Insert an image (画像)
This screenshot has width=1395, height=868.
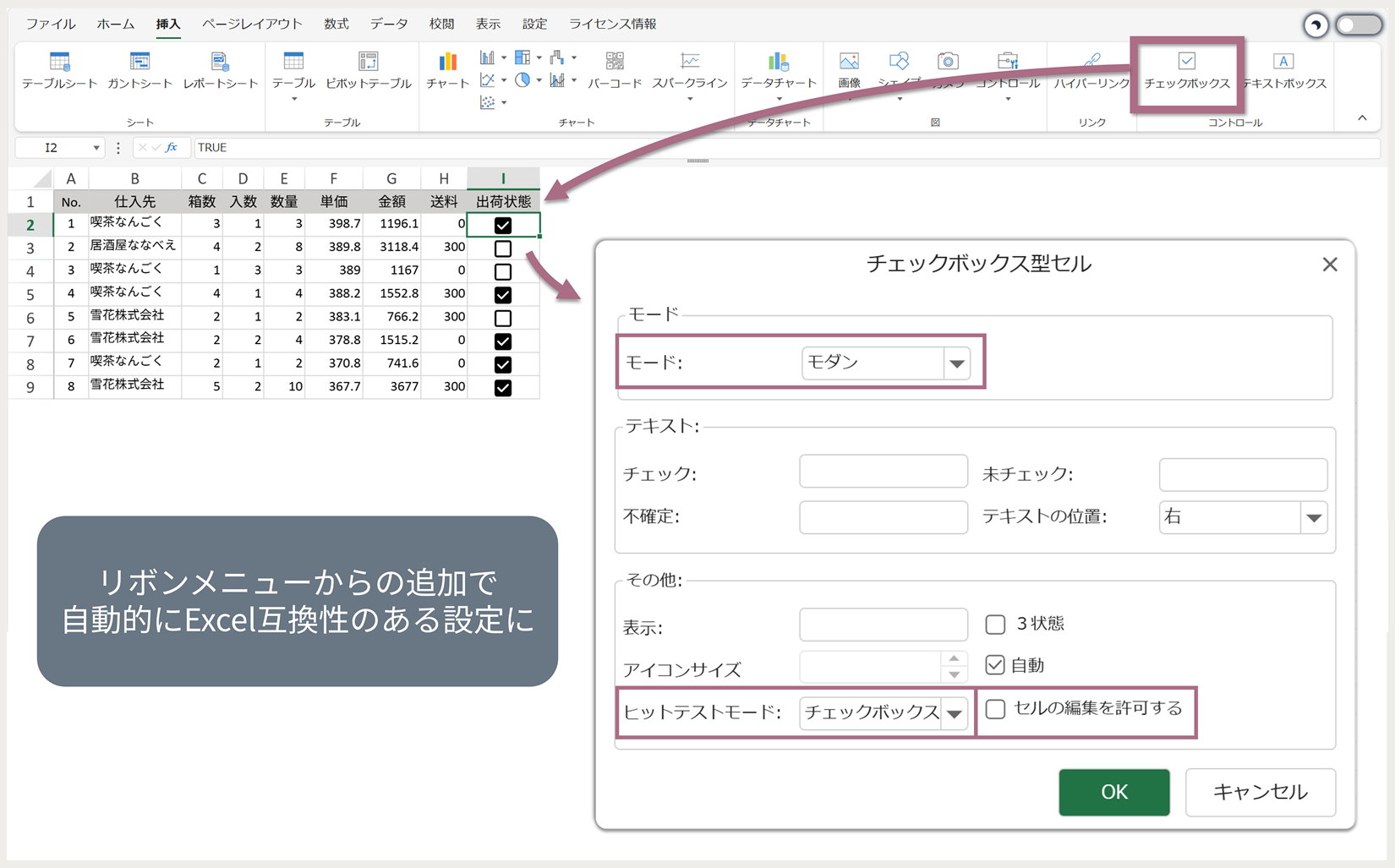(x=849, y=70)
